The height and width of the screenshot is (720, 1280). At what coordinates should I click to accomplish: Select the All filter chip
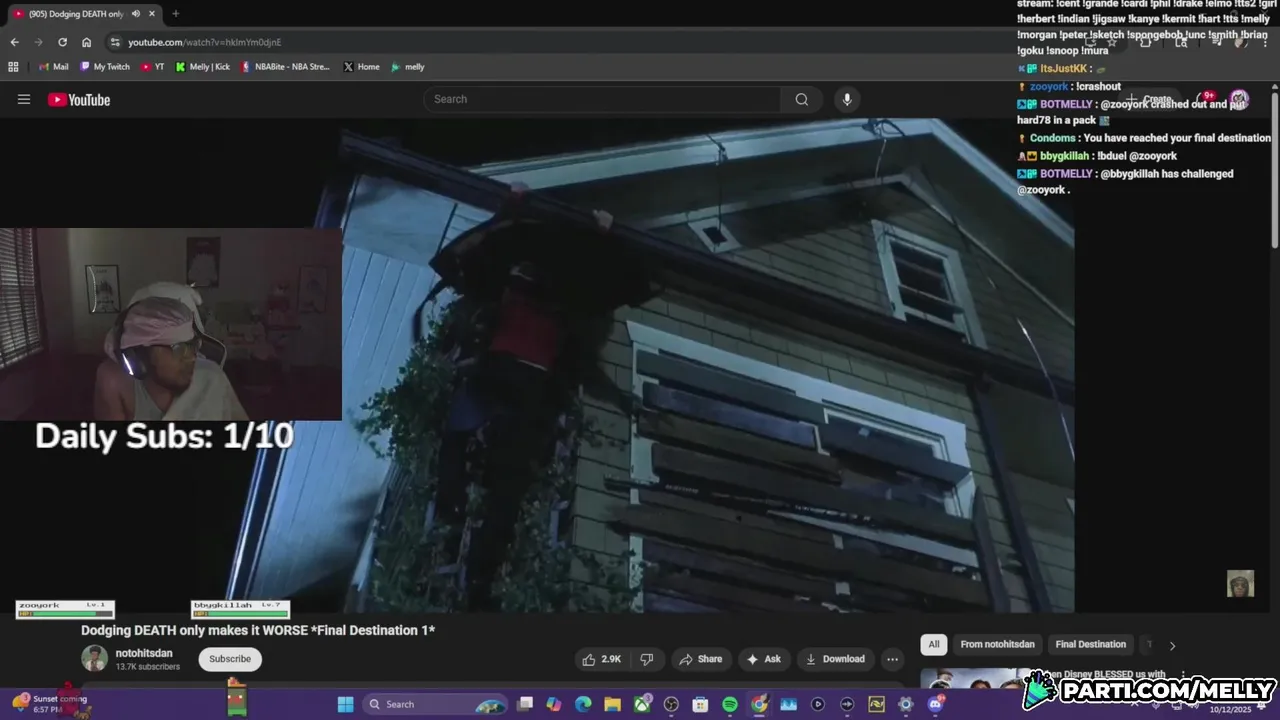click(934, 644)
